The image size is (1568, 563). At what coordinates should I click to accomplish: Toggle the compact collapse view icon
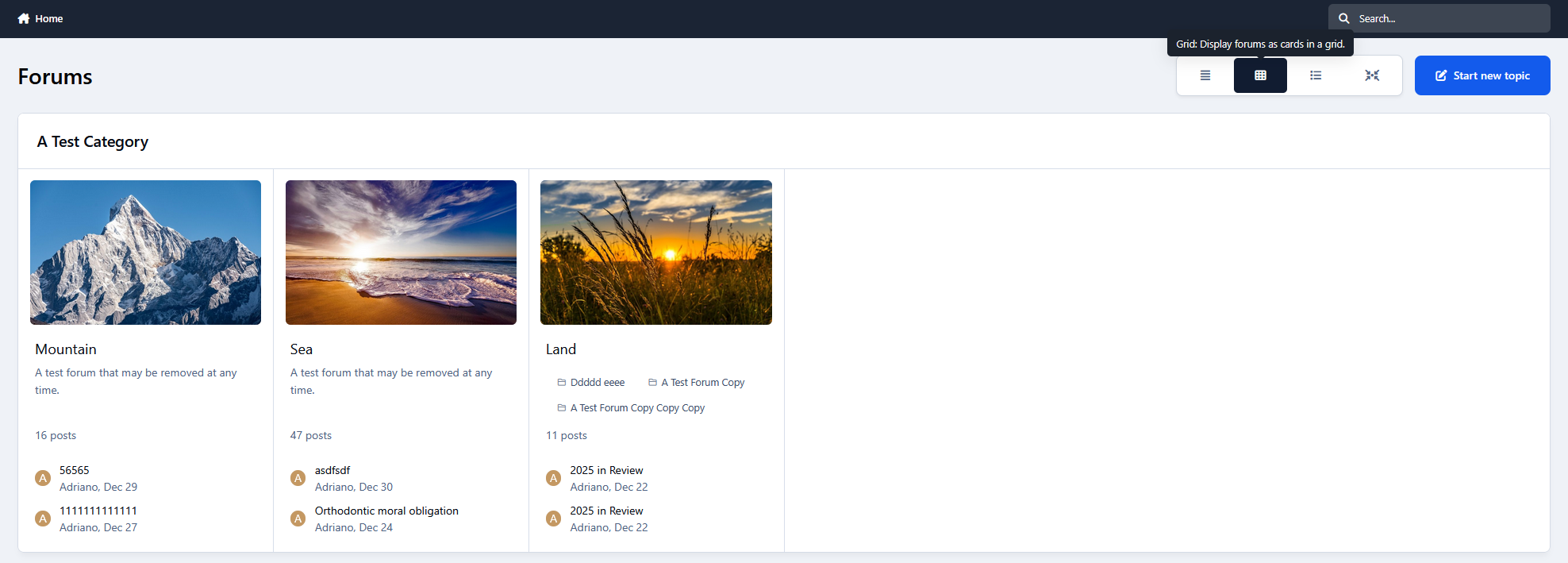[x=1372, y=75]
